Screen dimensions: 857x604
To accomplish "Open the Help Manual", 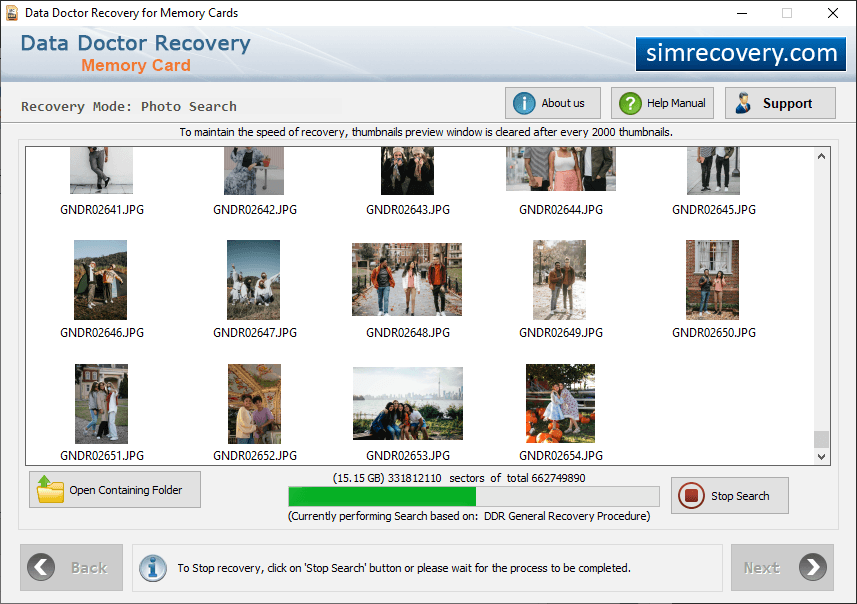I will [662, 103].
